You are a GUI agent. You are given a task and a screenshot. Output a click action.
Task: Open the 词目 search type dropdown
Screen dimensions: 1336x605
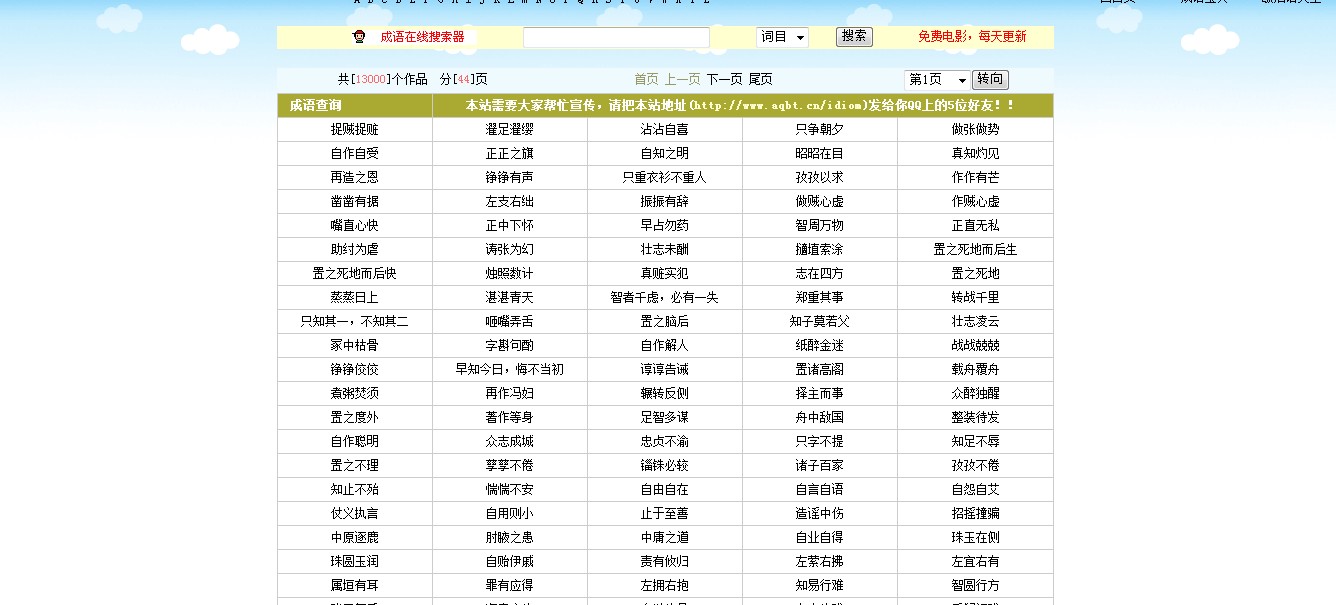pyautogui.click(x=782, y=37)
